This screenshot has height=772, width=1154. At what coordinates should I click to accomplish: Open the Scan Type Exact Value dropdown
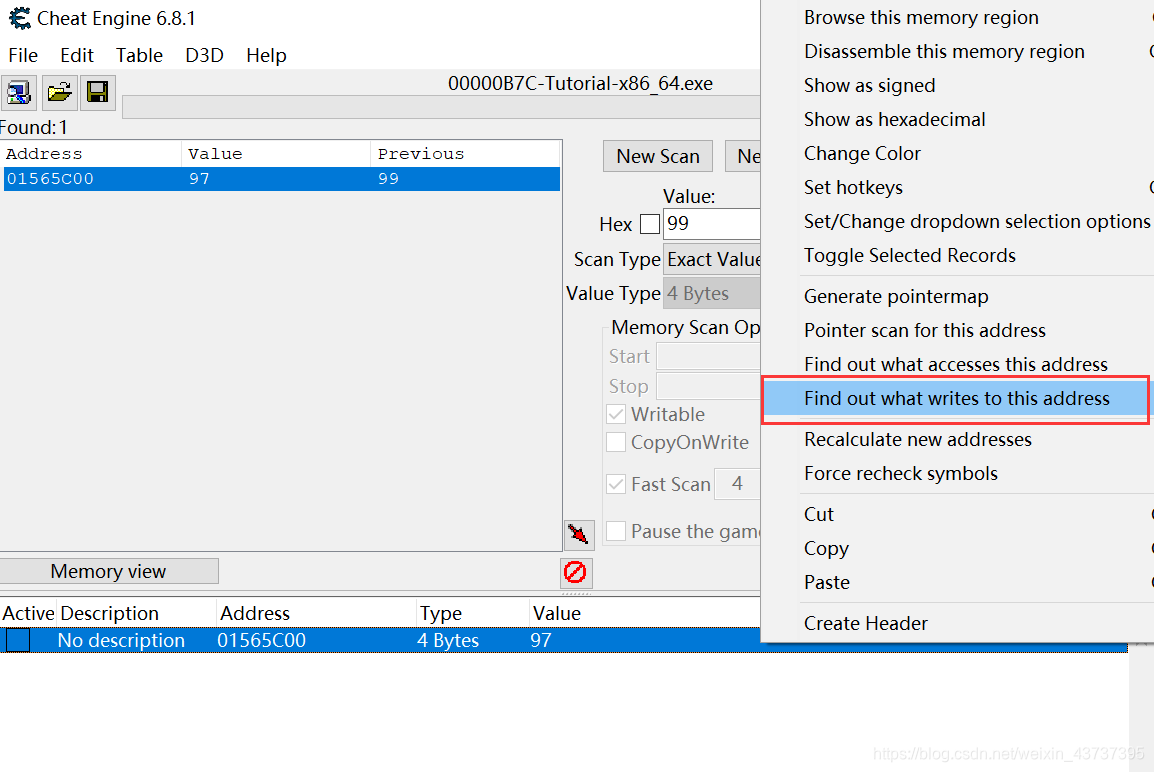coord(712,259)
